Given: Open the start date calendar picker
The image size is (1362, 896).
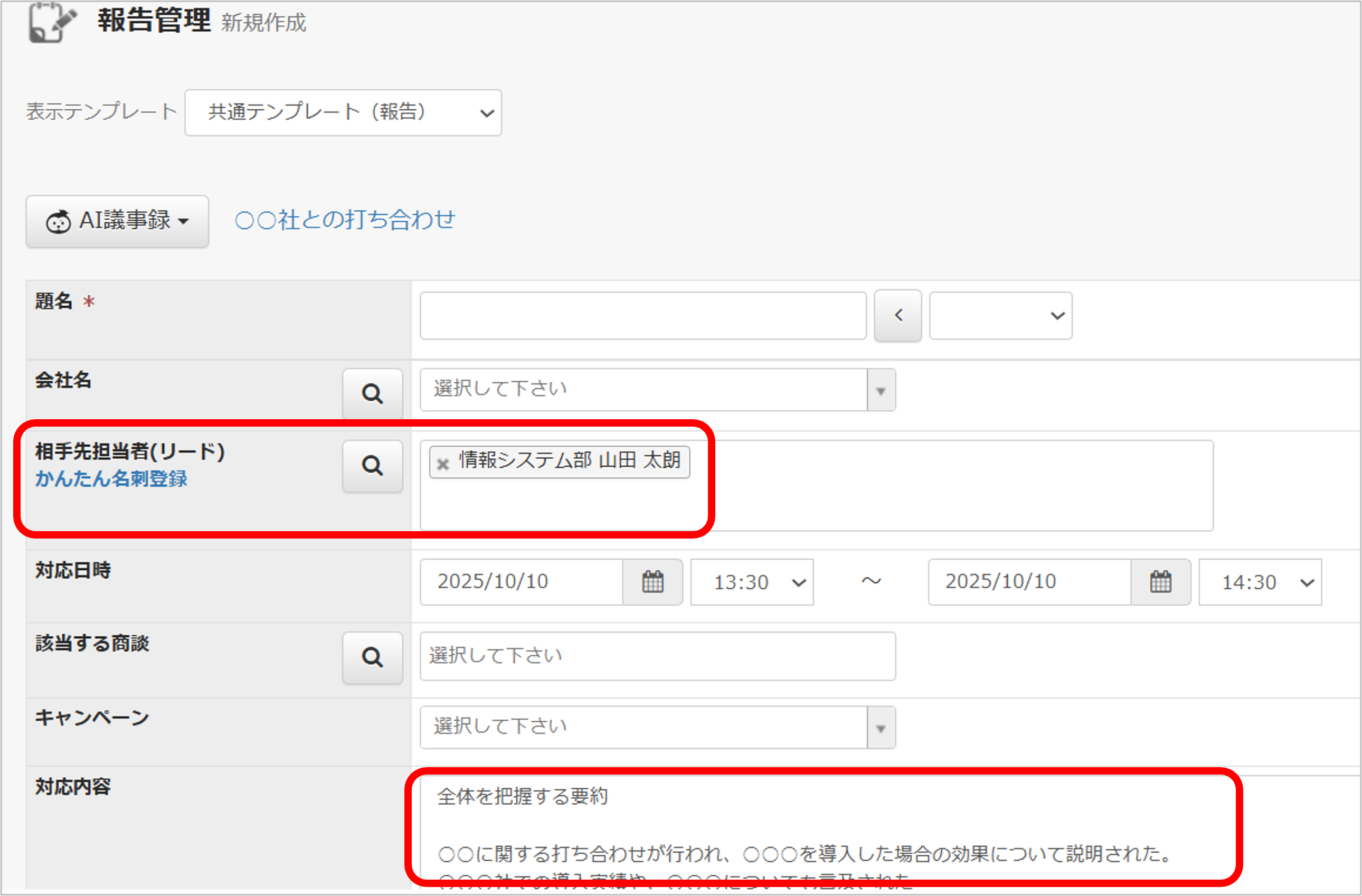Looking at the screenshot, I should pyautogui.click(x=652, y=582).
